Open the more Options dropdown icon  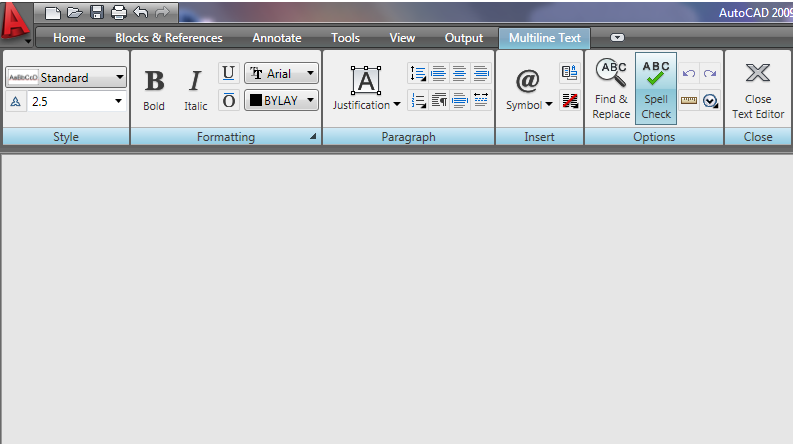click(710, 101)
